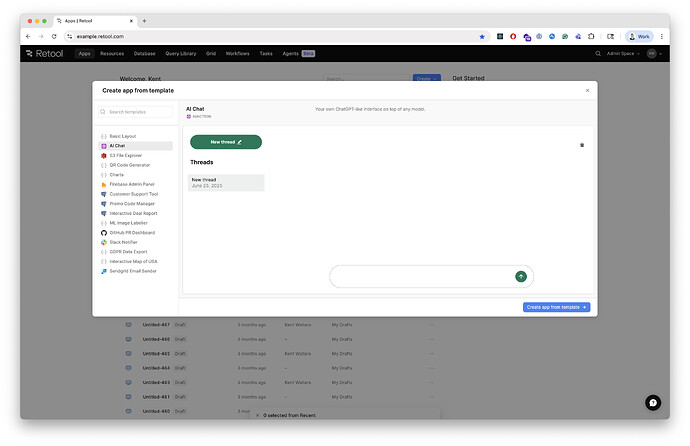690x446 pixels.
Task: Click the blue Create button behind dialog
Action: click(426, 78)
